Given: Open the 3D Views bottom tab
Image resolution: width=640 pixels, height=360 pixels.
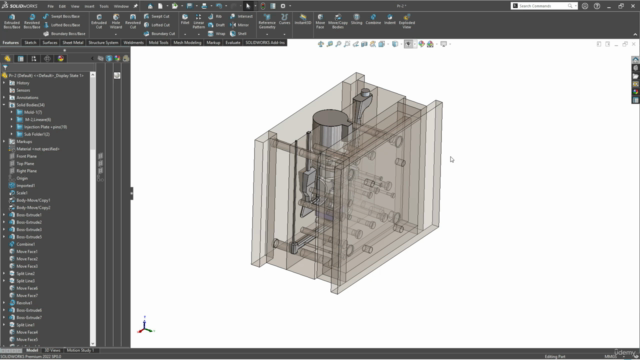Looking at the screenshot, I should pyautogui.click(x=52, y=350).
